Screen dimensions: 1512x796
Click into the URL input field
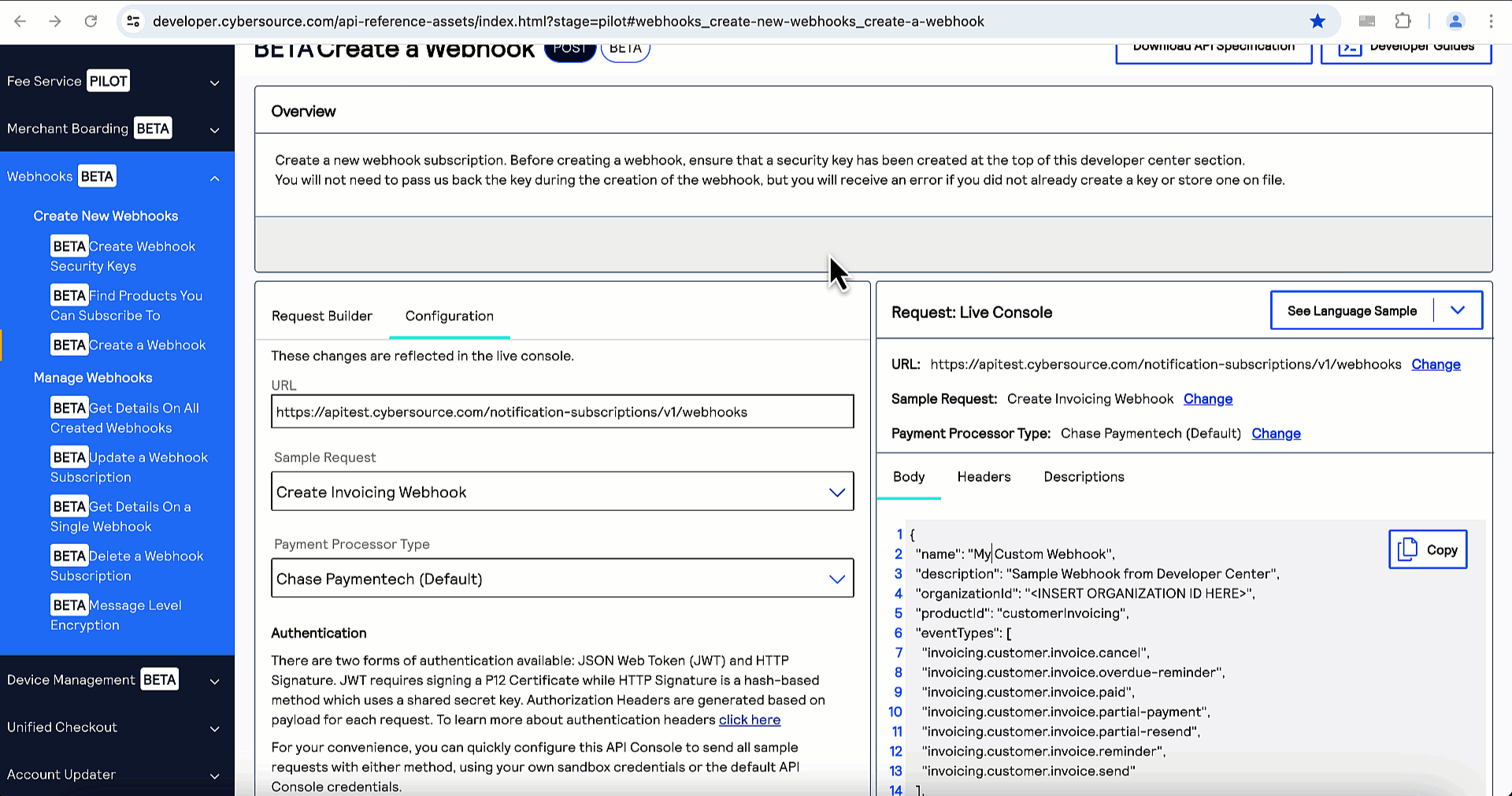tap(561, 412)
